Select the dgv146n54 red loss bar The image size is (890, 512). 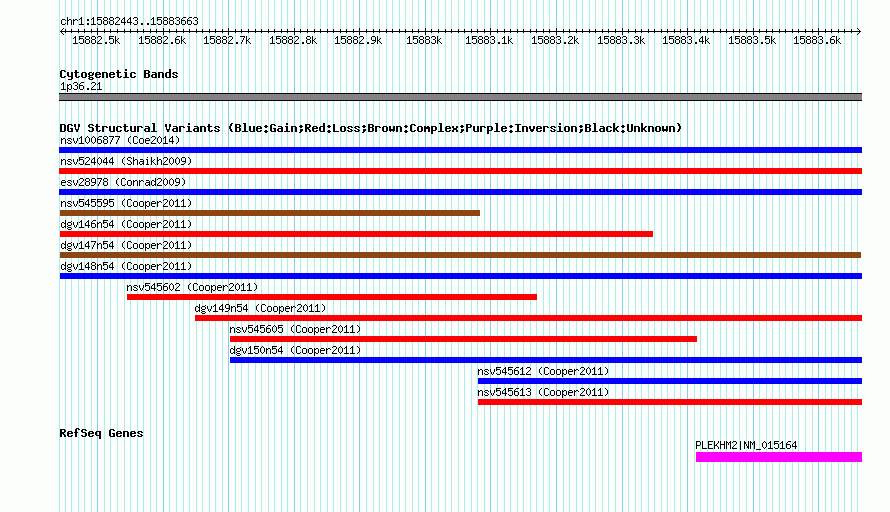pyautogui.click(x=356, y=234)
